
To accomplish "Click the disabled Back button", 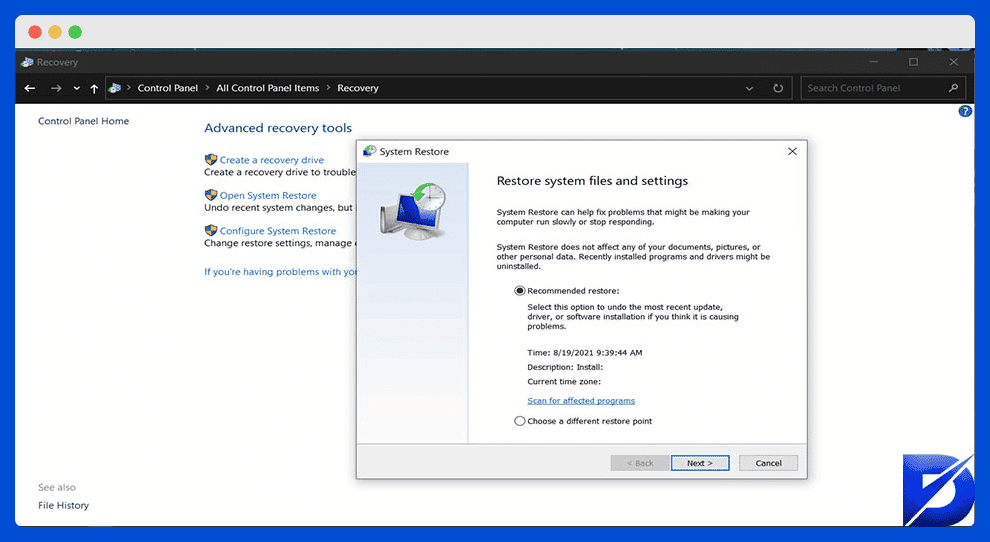I will click(640, 463).
